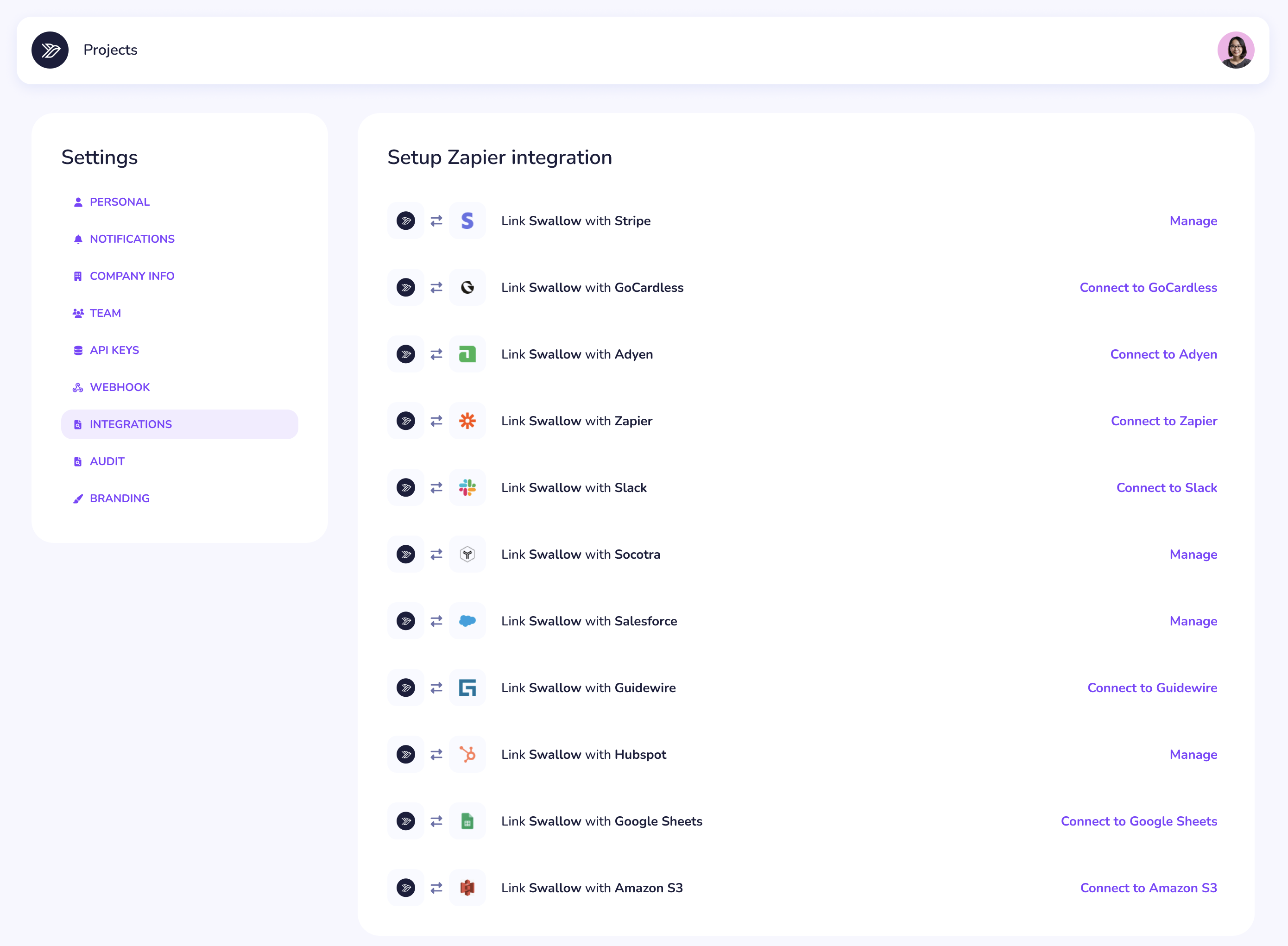
Task: Click the Amazon S3 icon
Action: point(467,888)
